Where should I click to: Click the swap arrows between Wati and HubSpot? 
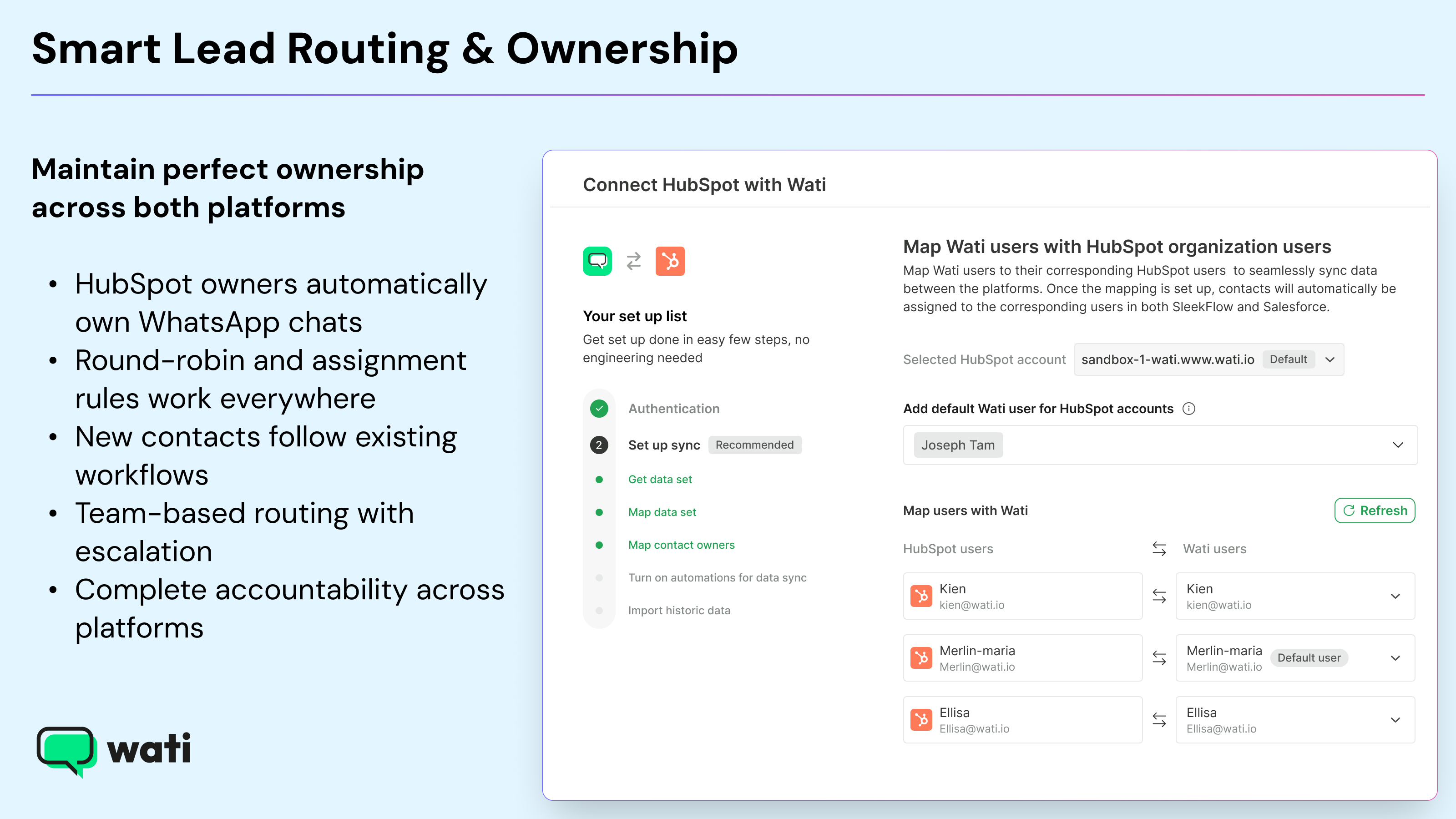click(x=634, y=261)
